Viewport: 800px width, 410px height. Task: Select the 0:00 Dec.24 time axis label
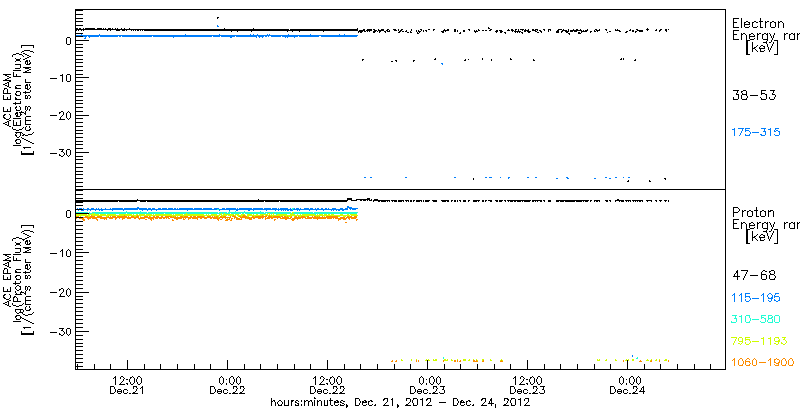point(628,386)
